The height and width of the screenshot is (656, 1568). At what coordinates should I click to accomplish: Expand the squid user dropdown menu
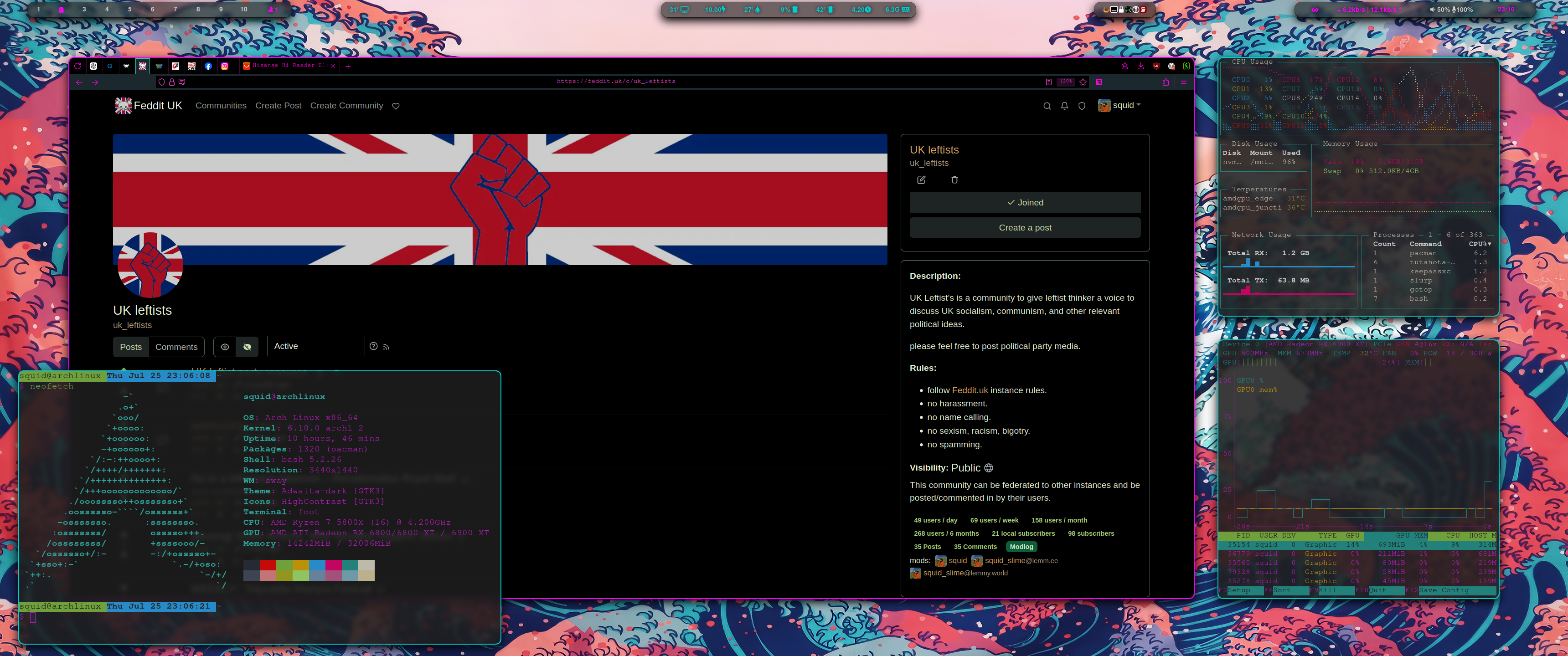pos(1119,105)
